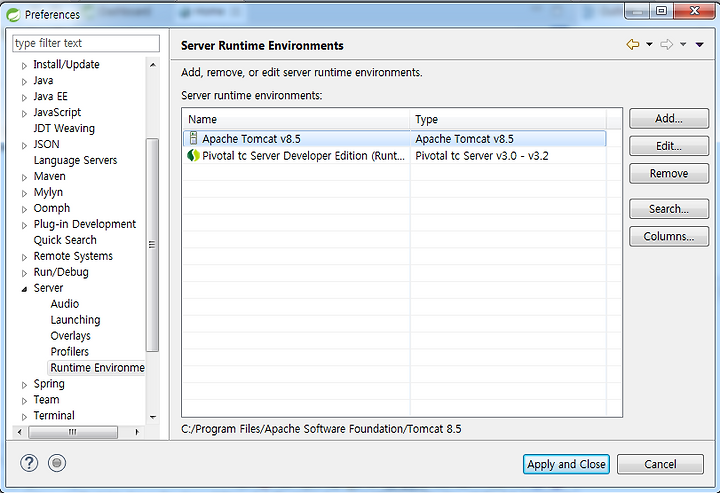The image size is (720, 493).
Task: Click the tree vertical scrollbar thumb
Action: coord(152,245)
